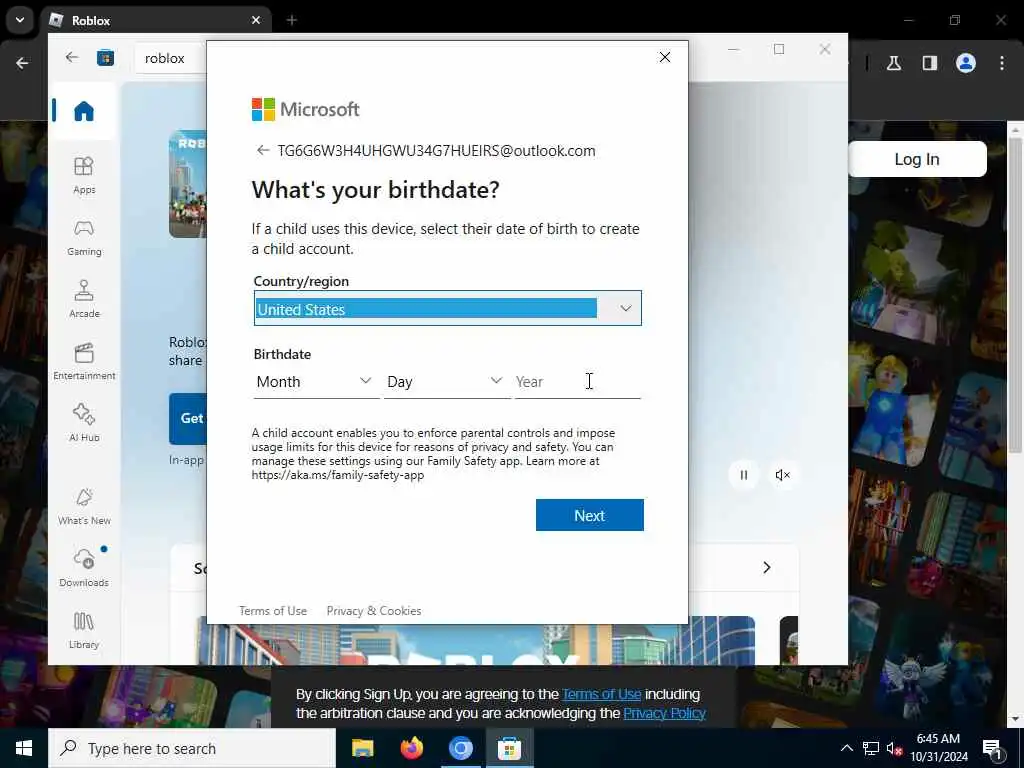Click the taskbar search box
The width and height of the screenshot is (1024, 768).
coord(192,748)
